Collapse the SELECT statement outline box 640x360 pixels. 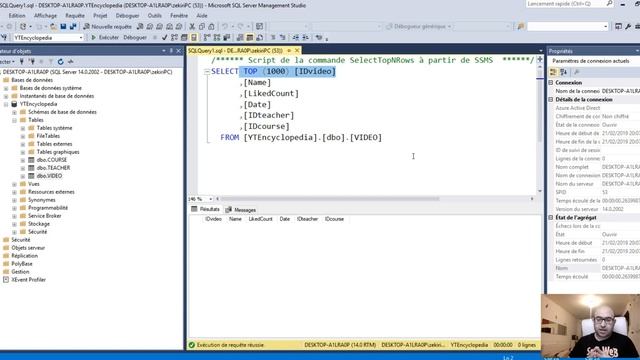pyautogui.click(x=207, y=71)
